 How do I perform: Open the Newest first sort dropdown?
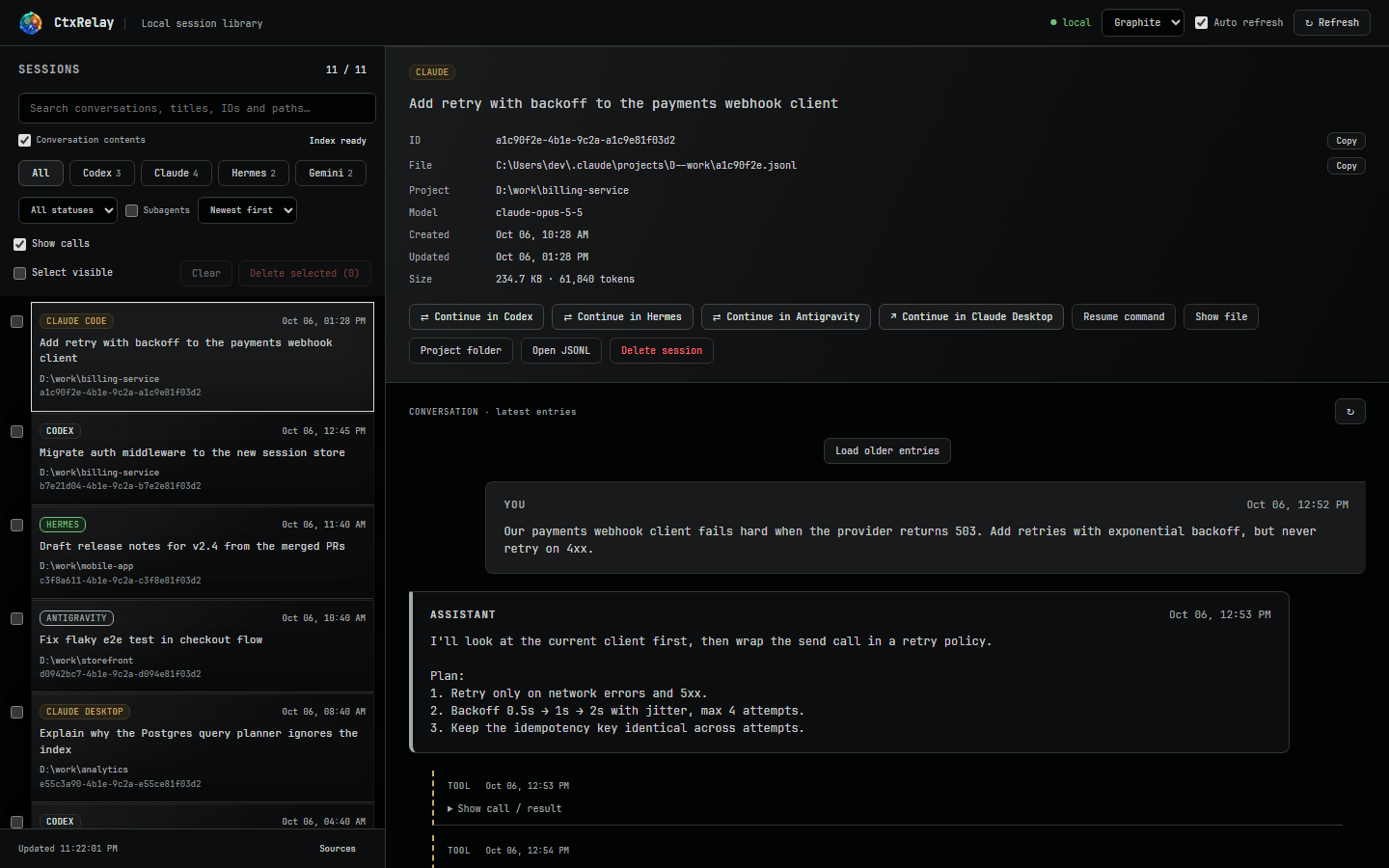pos(247,210)
